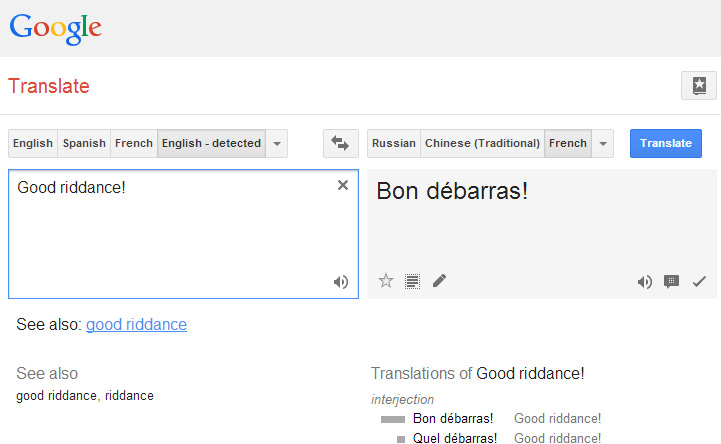Viewport: 721px width, 444px height.
Task: Expand the source language dropdown arrow
Action: (x=277, y=143)
